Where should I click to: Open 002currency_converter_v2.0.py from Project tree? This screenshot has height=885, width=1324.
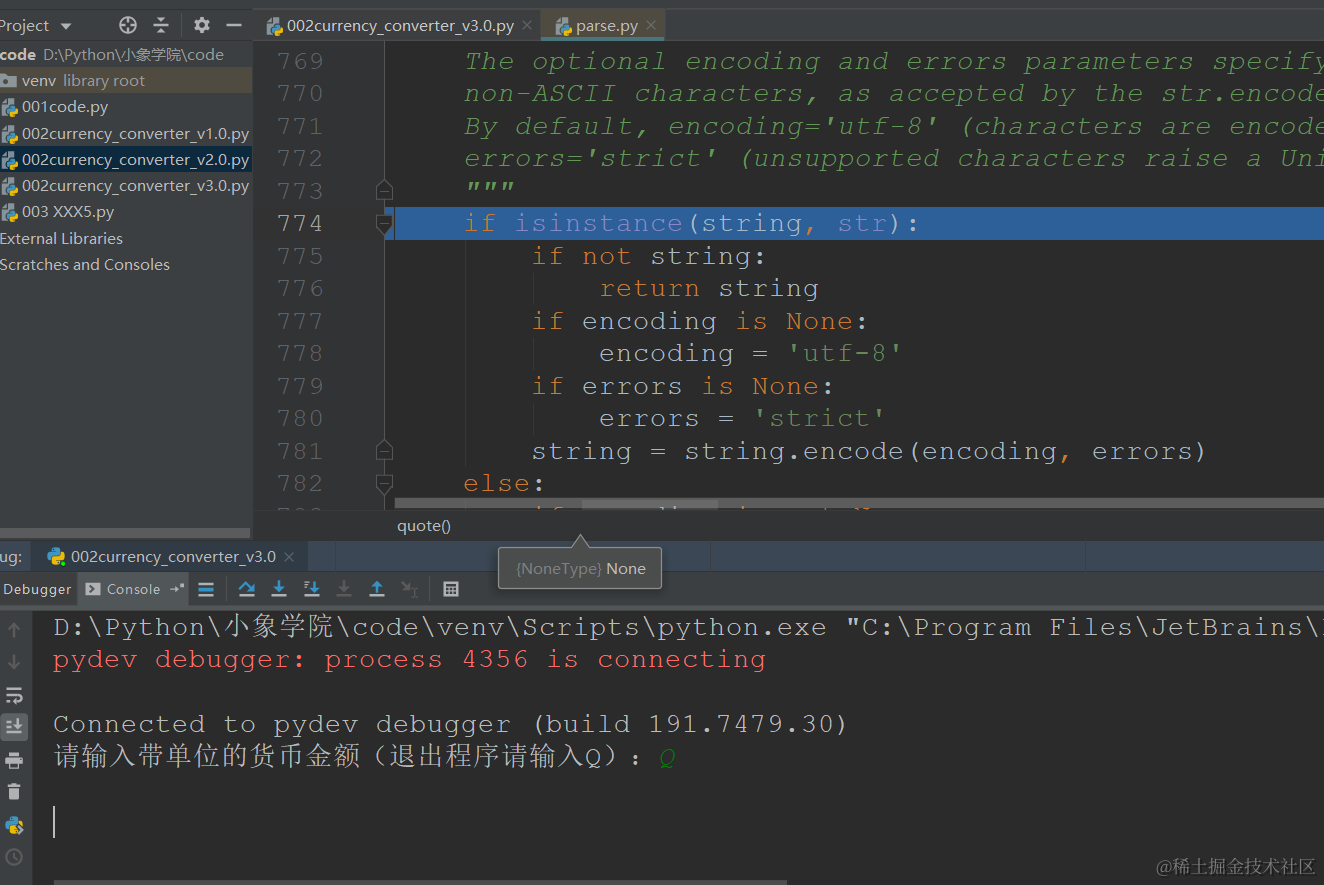point(130,159)
